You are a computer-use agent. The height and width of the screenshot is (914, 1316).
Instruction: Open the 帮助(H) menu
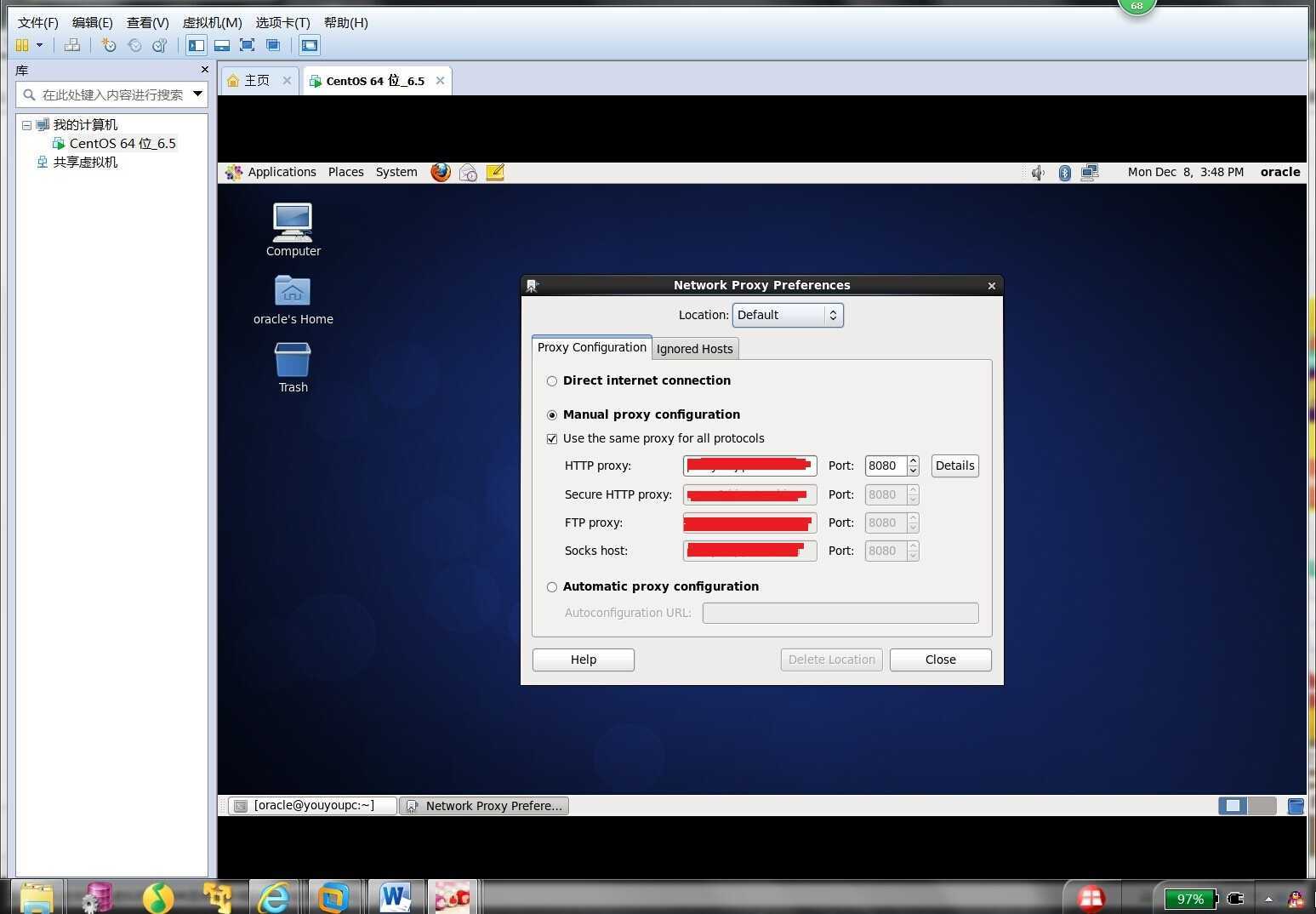(x=345, y=22)
